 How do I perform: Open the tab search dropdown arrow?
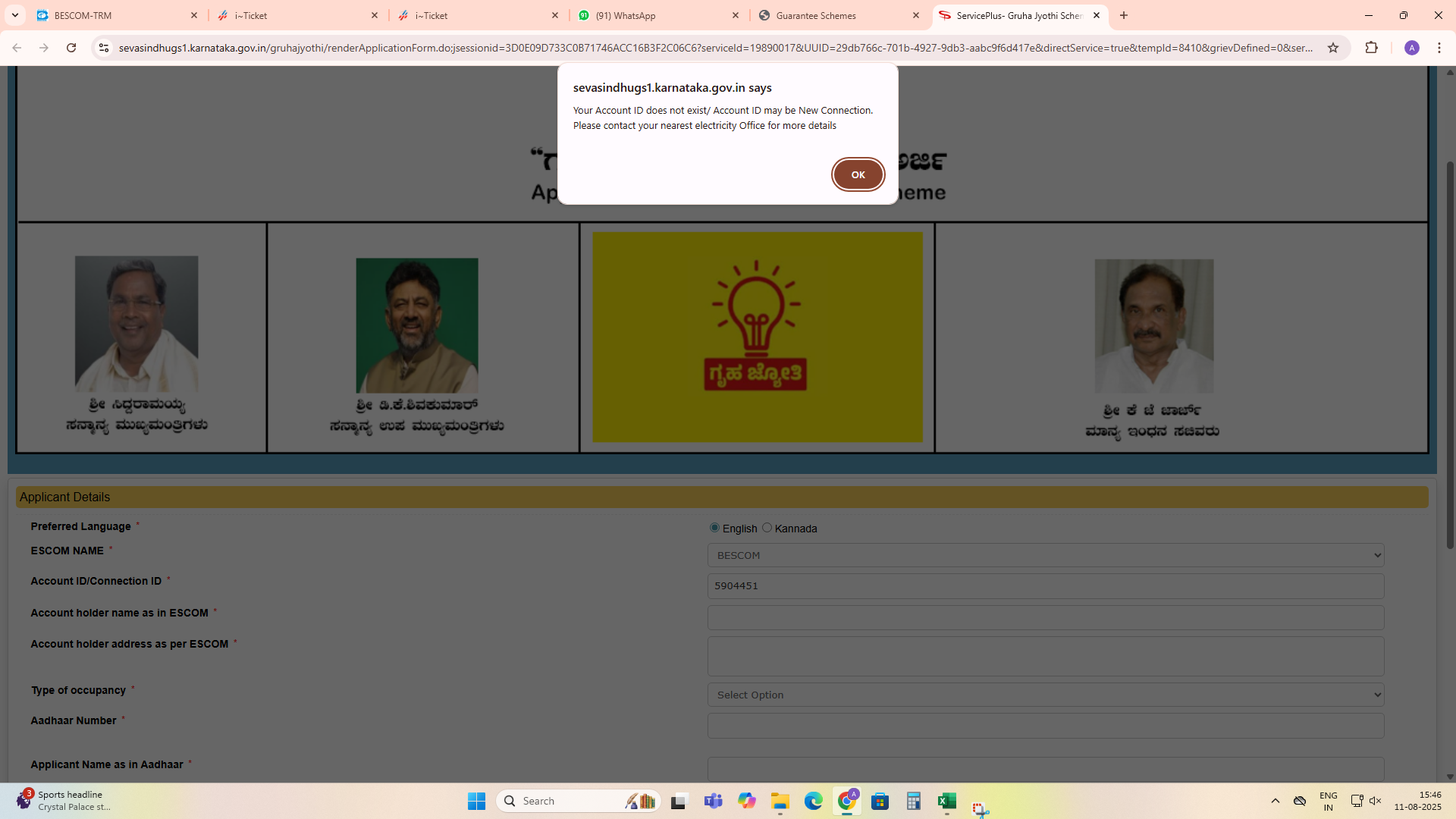[x=15, y=15]
